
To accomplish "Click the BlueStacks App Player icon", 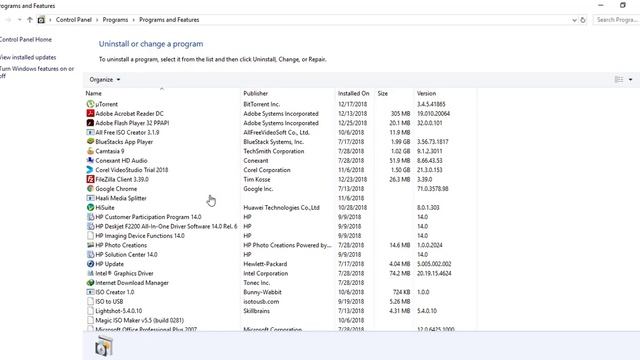I will point(90,142).
